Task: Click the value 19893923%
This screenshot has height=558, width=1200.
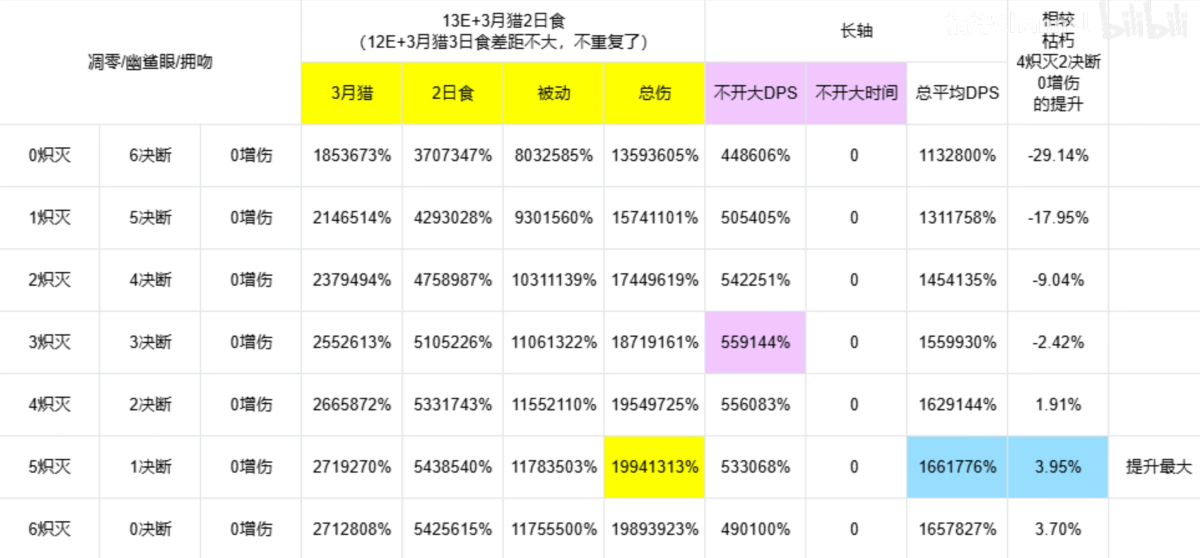Action: click(x=655, y=528)
